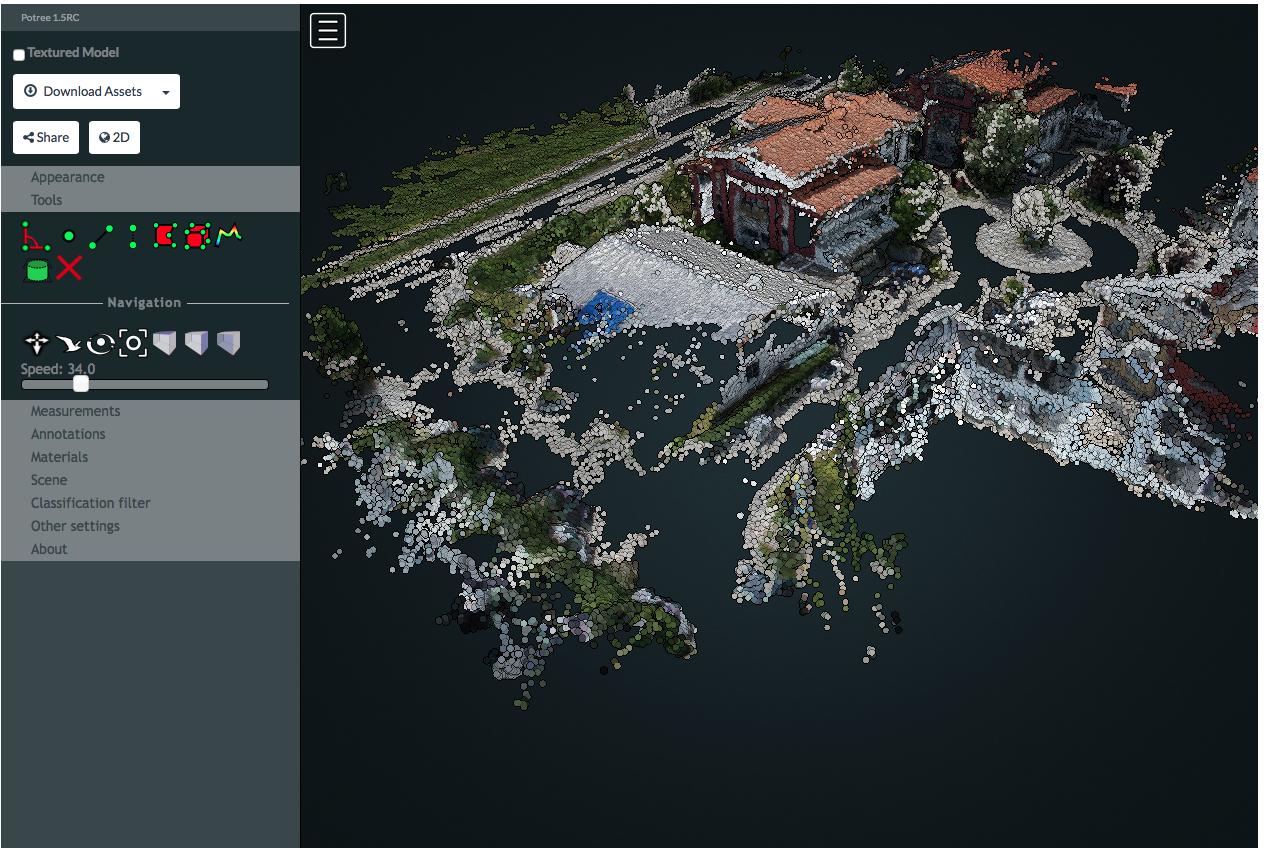
Task: Select the area measurement tool
Action: (x=166, y=235)
